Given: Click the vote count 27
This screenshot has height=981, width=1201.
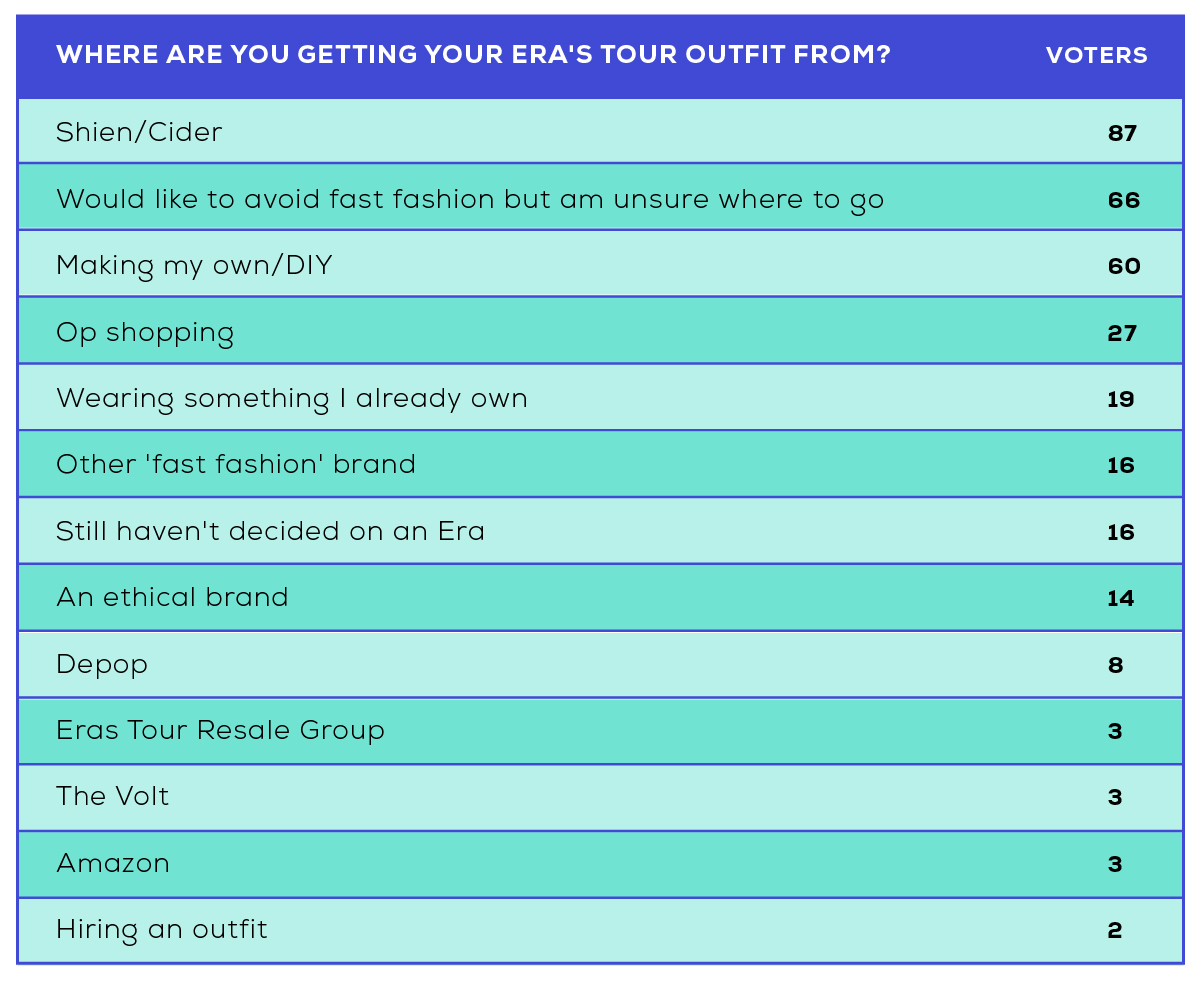Looking at the screenshot, I should tap(1122, 333).
